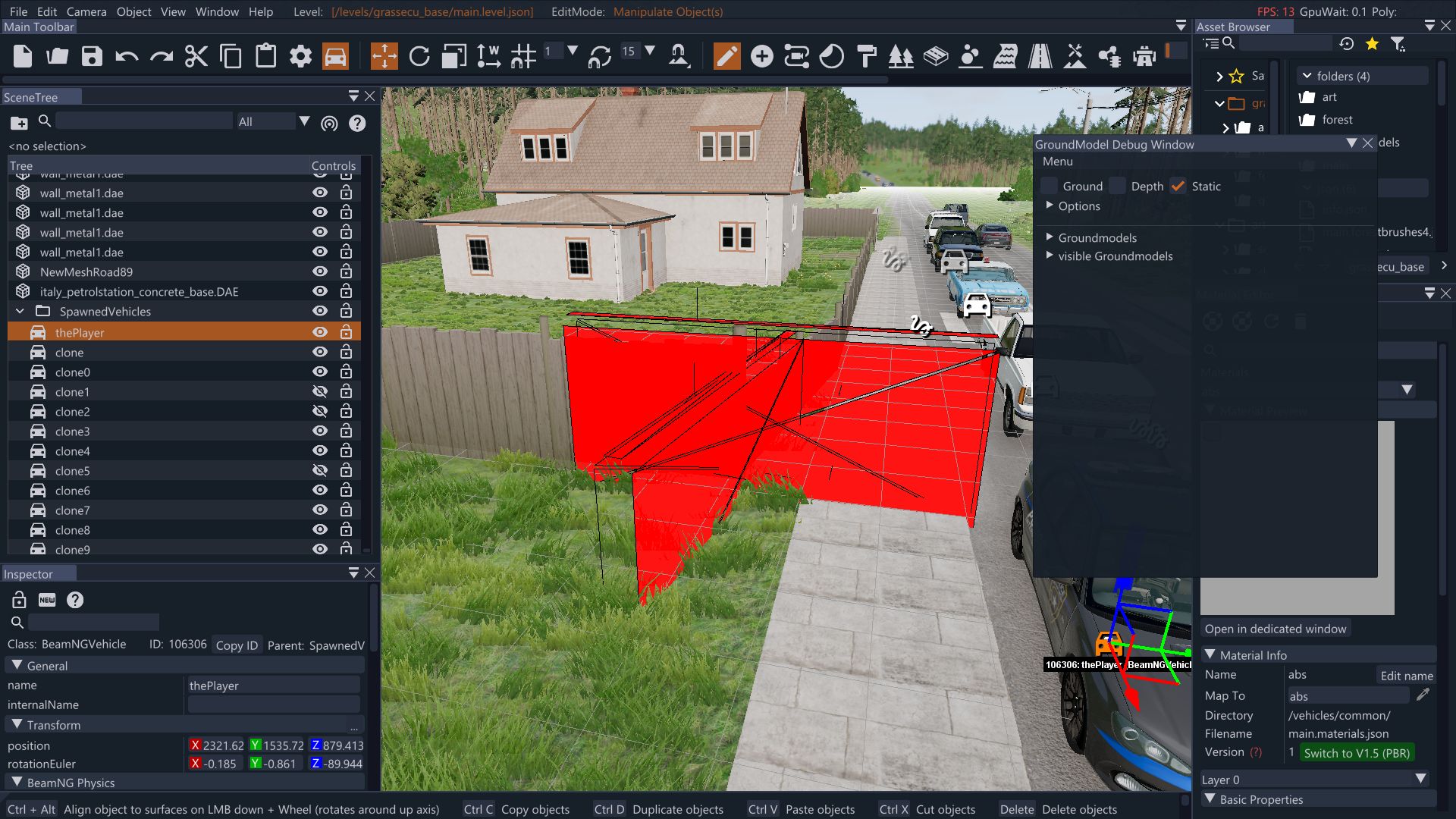This screenshot has height=819, width=1456.
Task: Select the rotate object tool
Action: pos(419,56)
